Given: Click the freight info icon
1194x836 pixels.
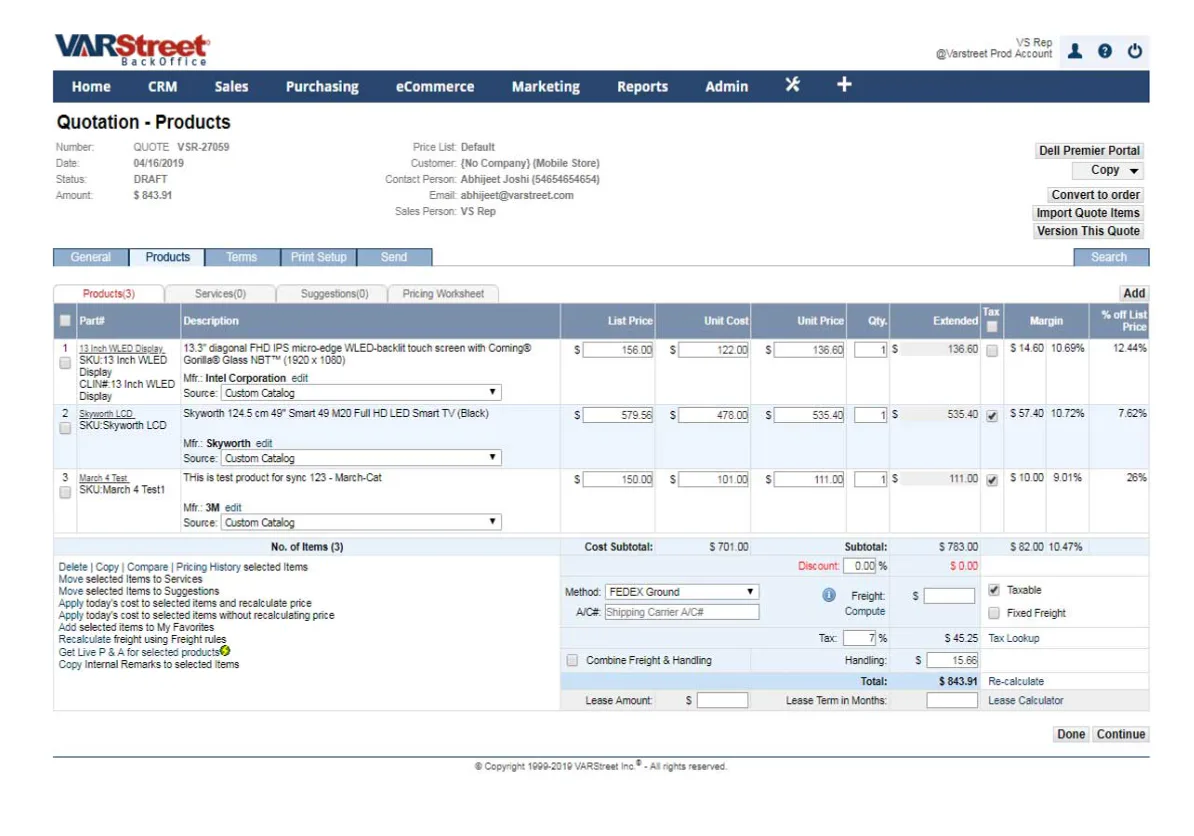Looking at the screenshot, I should (x=828, y=595).
